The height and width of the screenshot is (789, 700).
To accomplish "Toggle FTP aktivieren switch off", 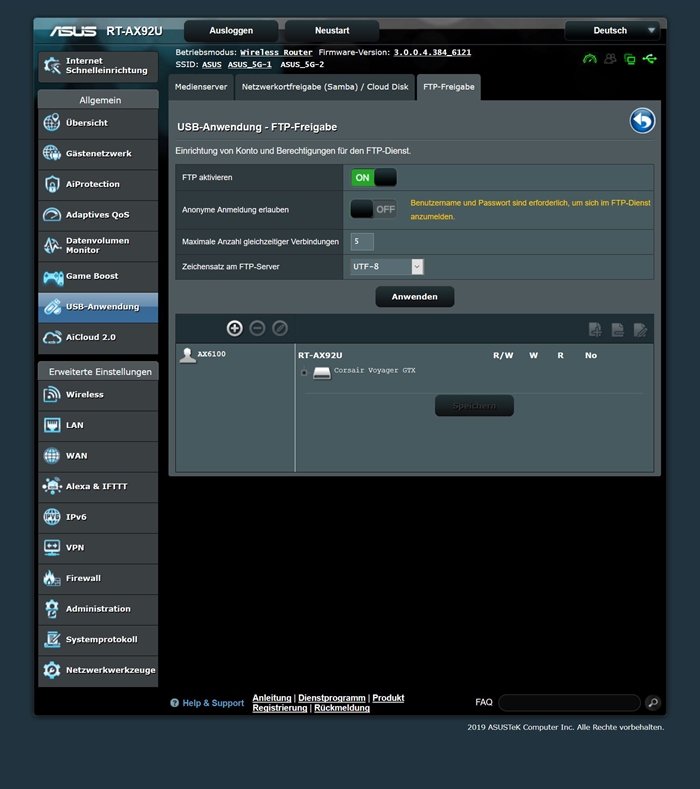I will (373, 178).
